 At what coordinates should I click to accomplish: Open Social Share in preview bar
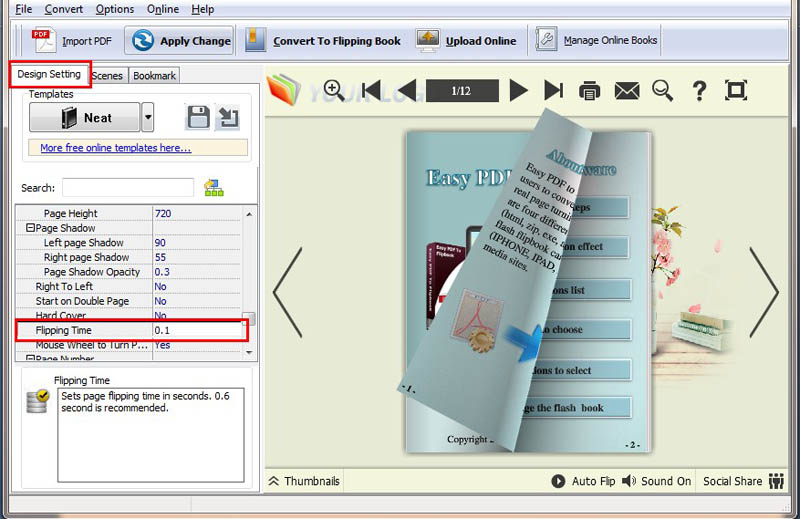click(743, 481)
